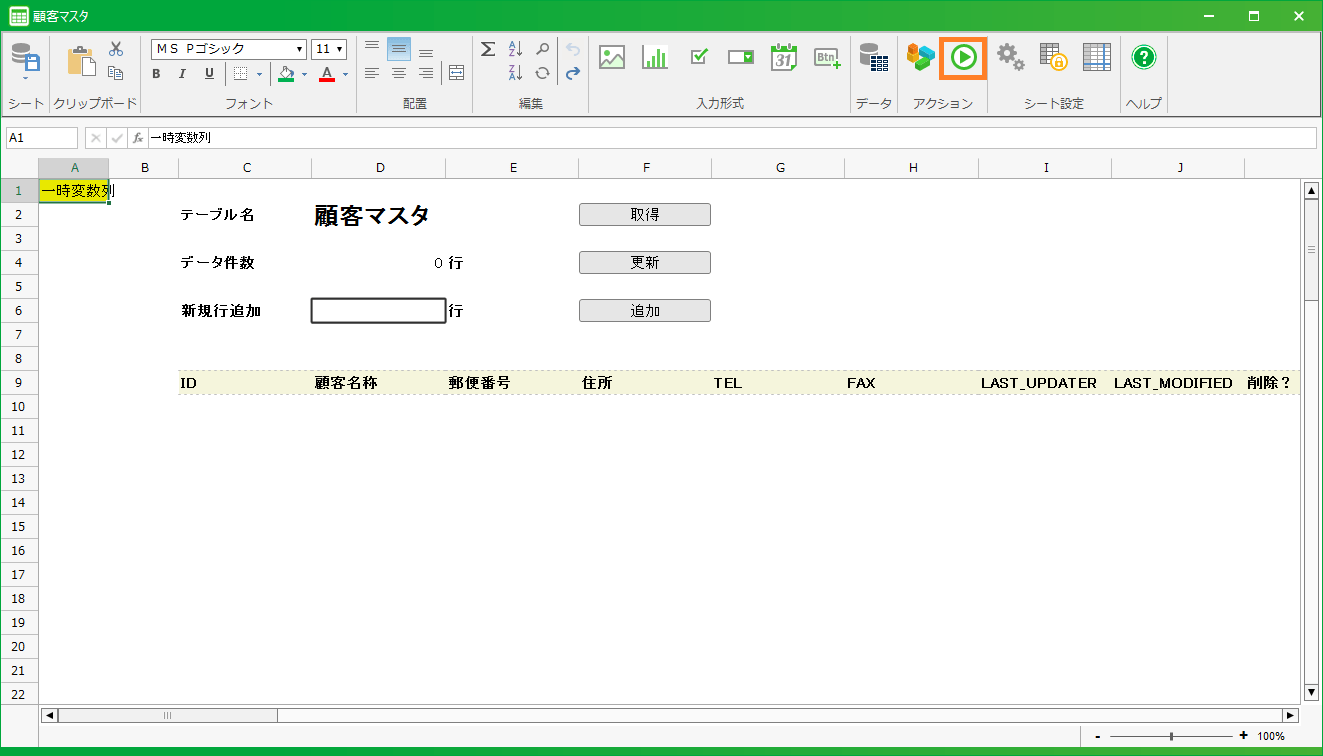Click the add button (Btn+) icon
This screenshot has height=756, width=1323.
coord(827,58)
